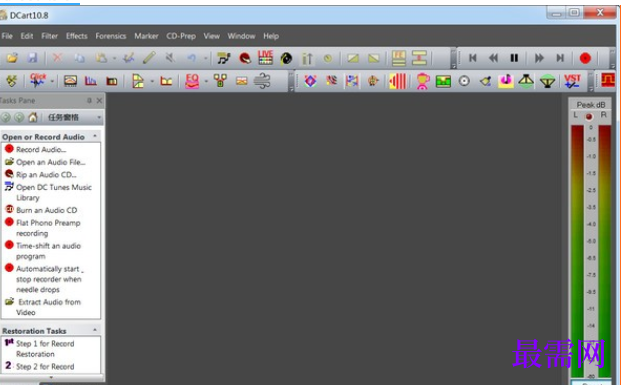Click Open DC Tunes Music Library link
Image resolution: width=624 pixels, height=385 pixels.
[54, 192]
